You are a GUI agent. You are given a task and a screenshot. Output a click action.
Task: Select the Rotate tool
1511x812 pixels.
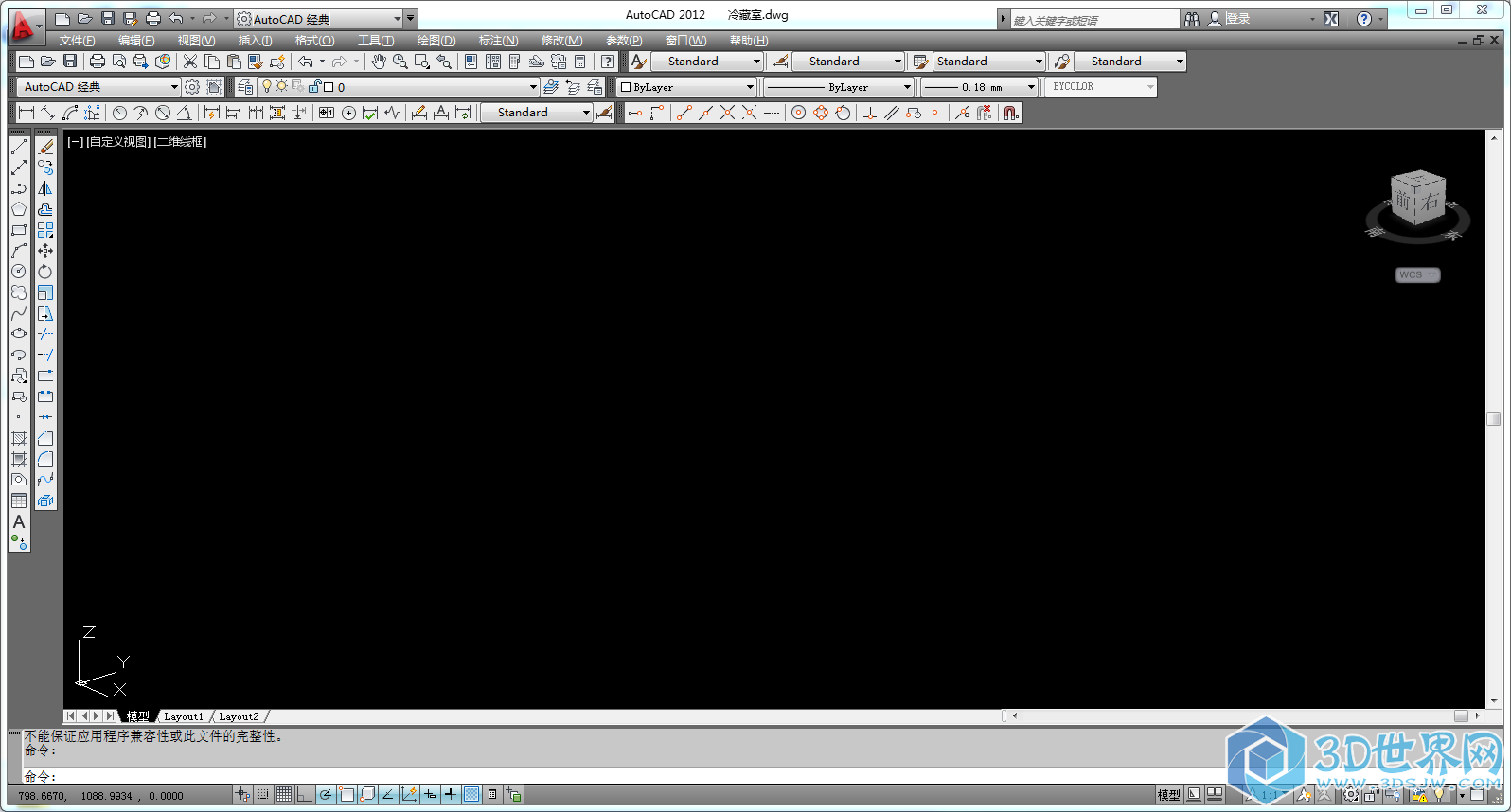pos(45,272)
